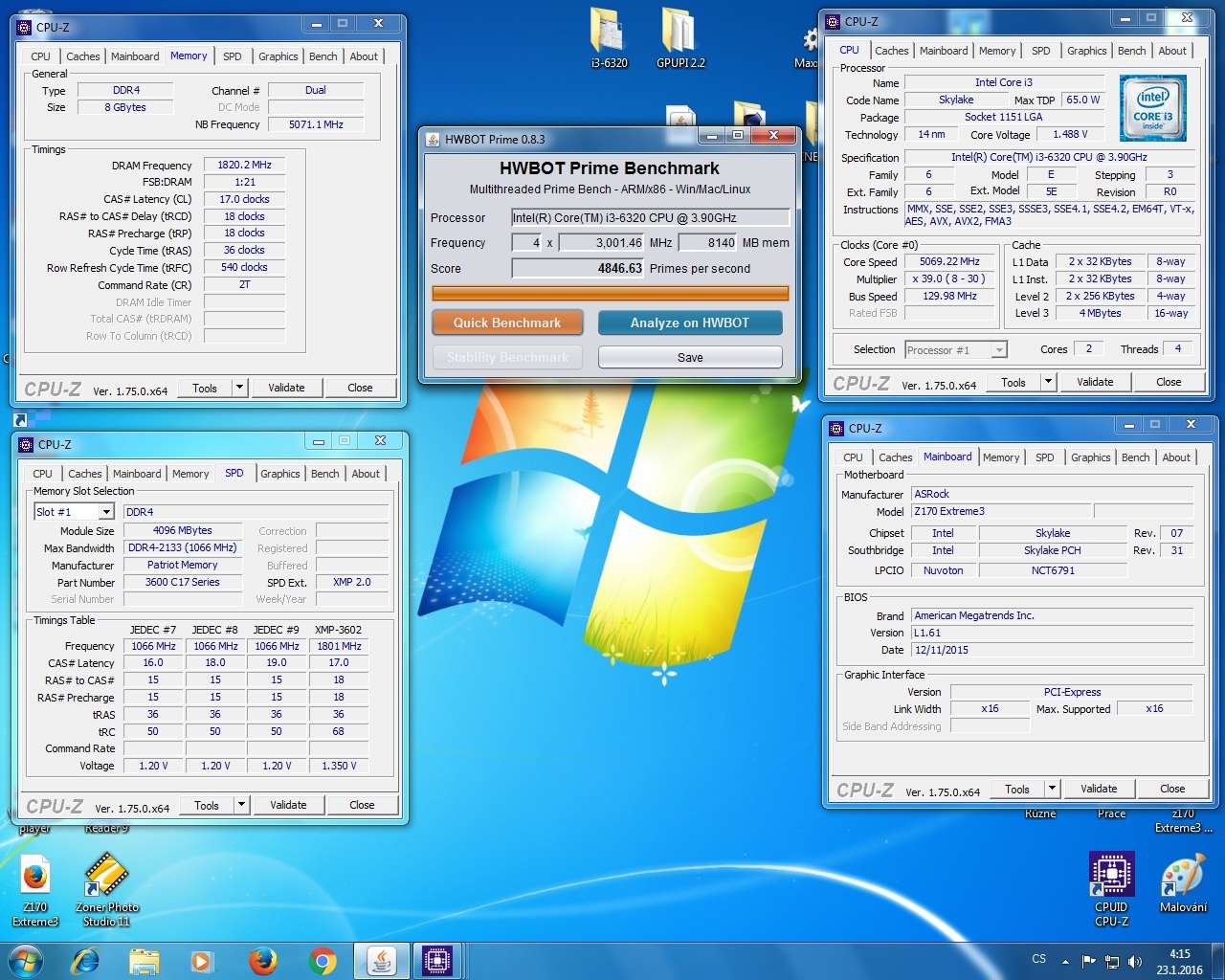Select Memory tab in CPU window

click(x=997, y=51)
